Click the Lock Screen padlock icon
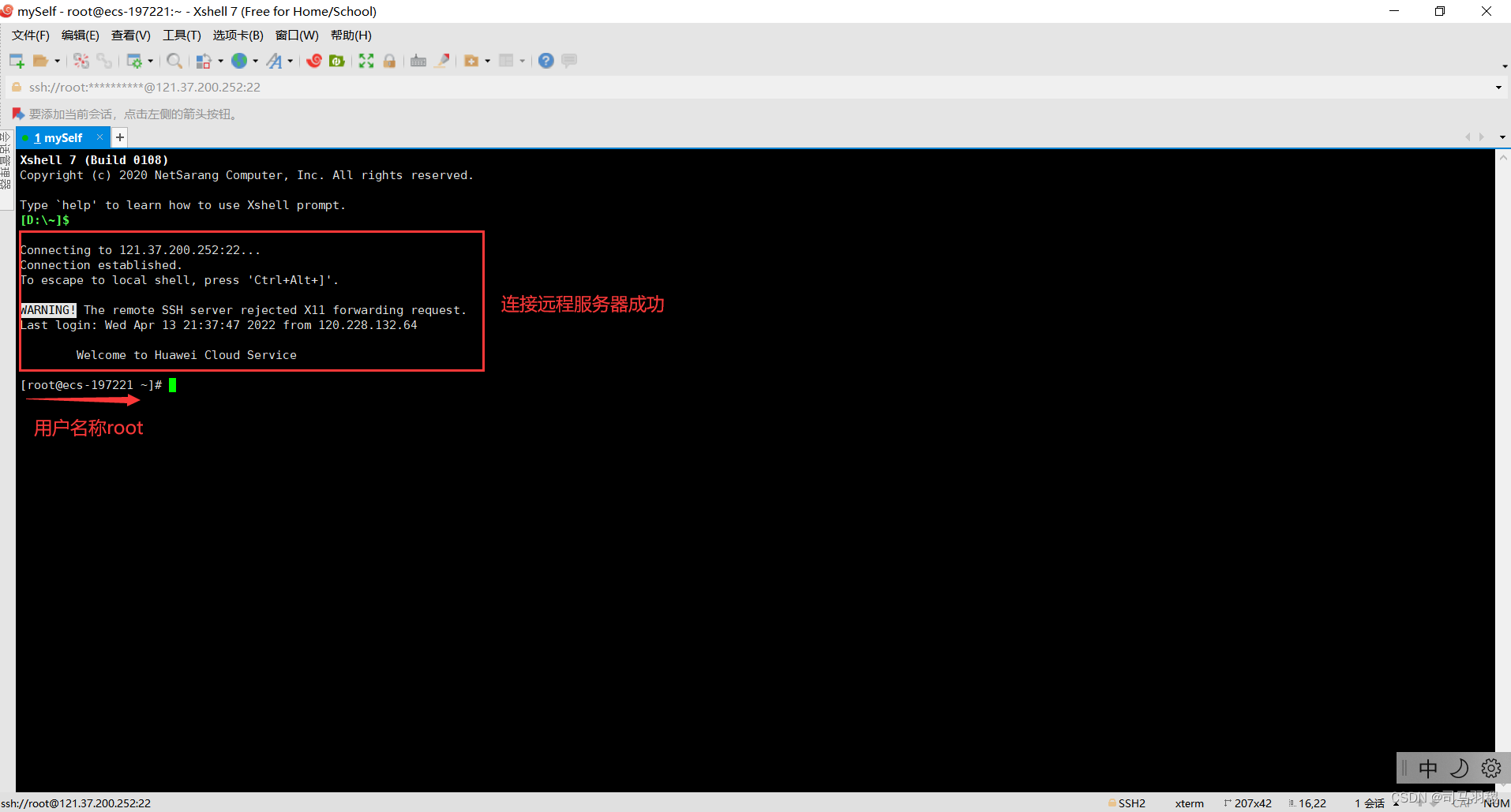Screen dimensions: 1511x812 click(x=389, y=61)
